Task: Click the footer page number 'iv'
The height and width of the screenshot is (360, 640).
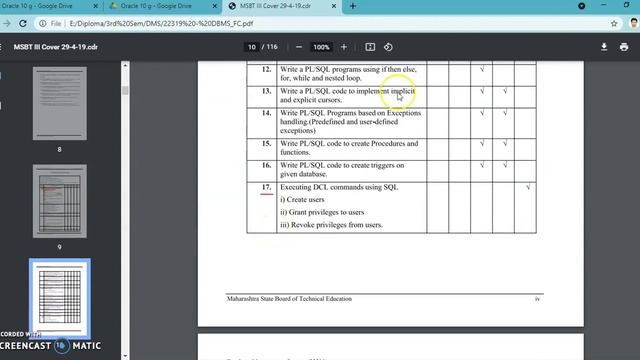Action: (537, 299)
